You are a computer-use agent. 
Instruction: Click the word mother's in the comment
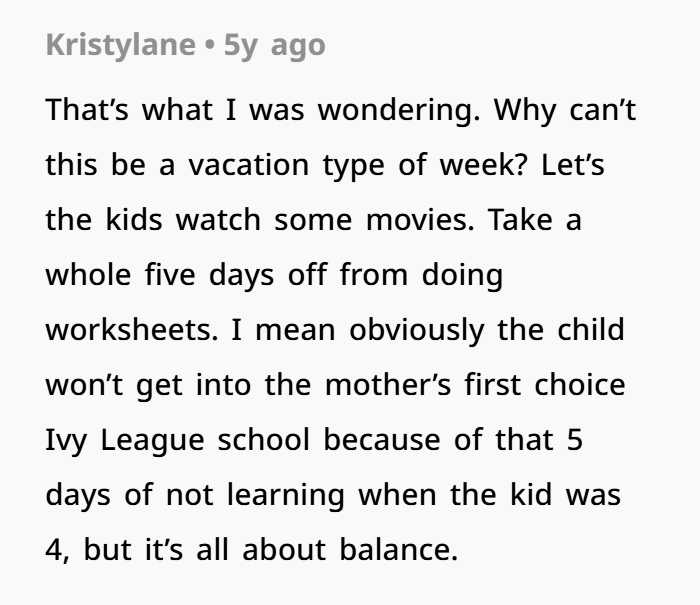coord(388,385)
